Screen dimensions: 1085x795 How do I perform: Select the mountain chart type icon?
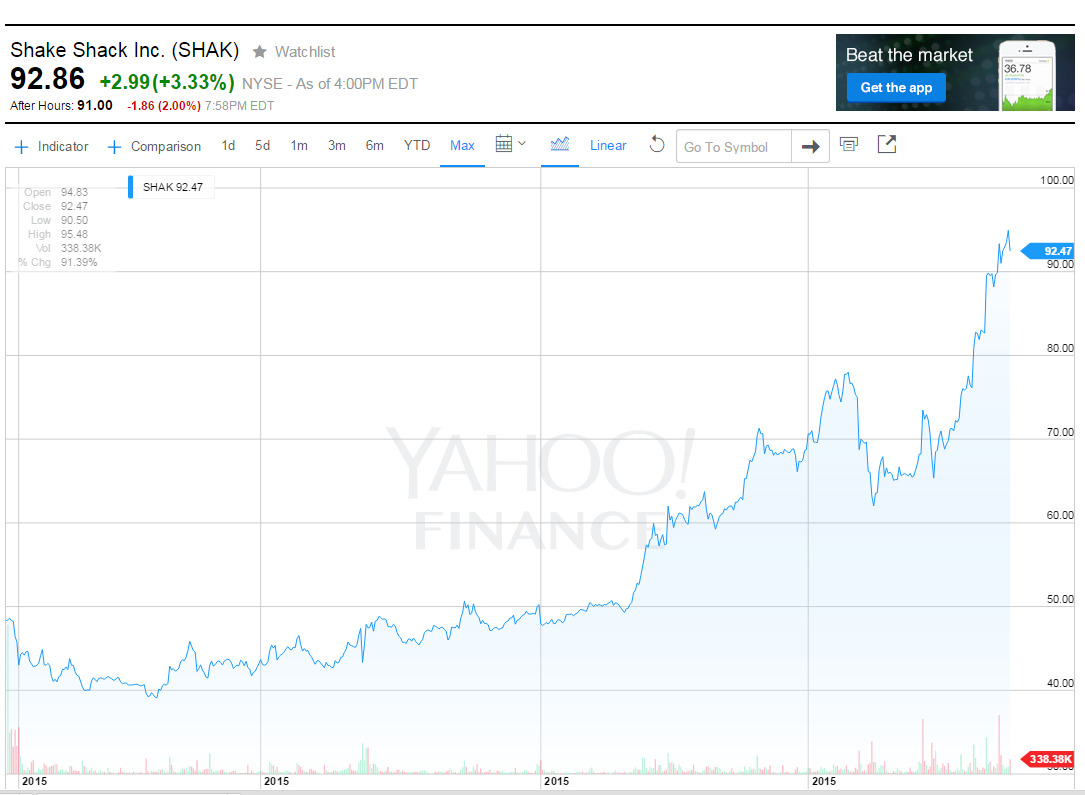(x=560, y=144)
